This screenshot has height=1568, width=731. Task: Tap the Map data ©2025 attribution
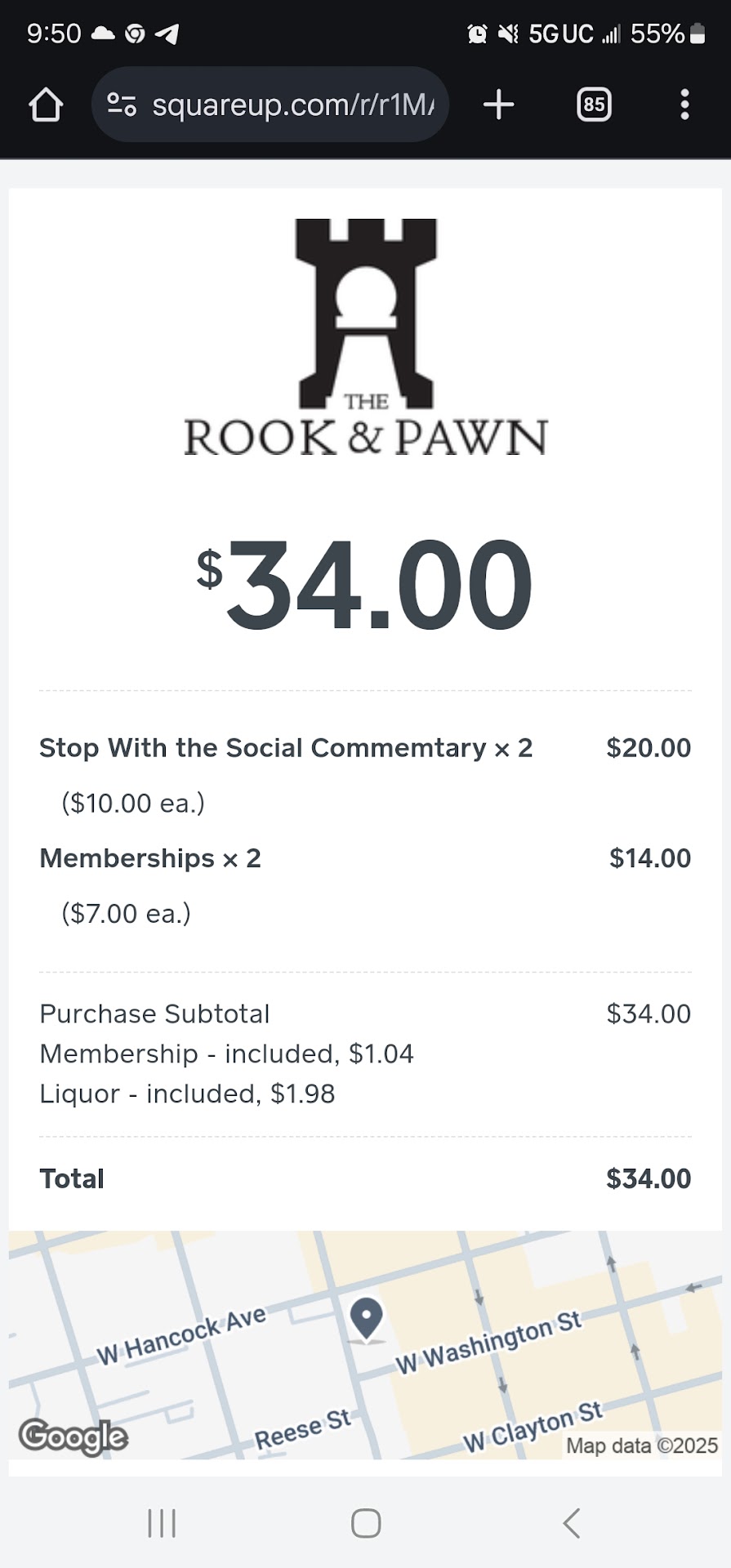click(642, 1445)
